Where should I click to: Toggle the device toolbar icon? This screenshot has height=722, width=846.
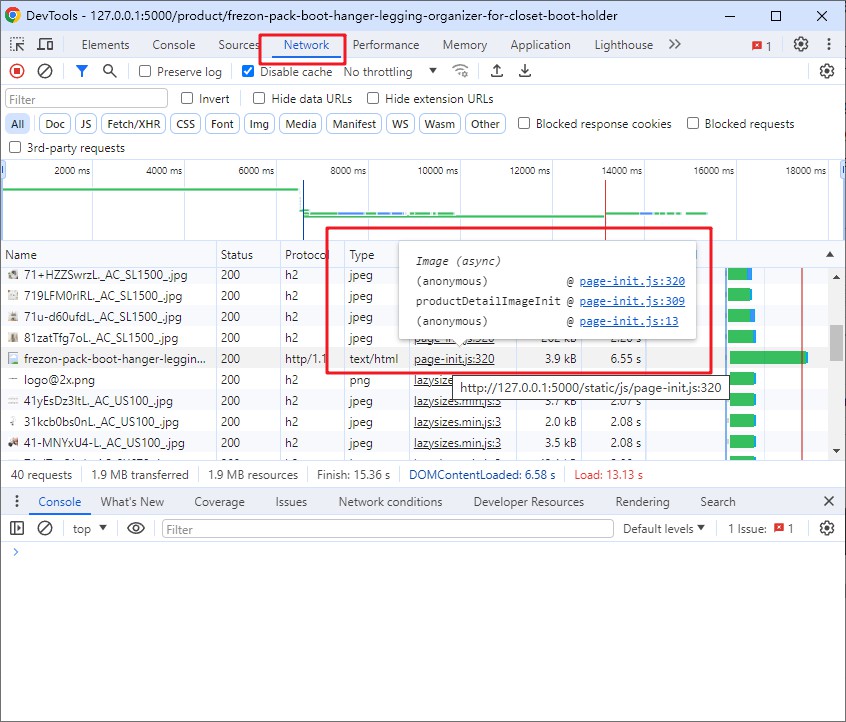(45, 45)
